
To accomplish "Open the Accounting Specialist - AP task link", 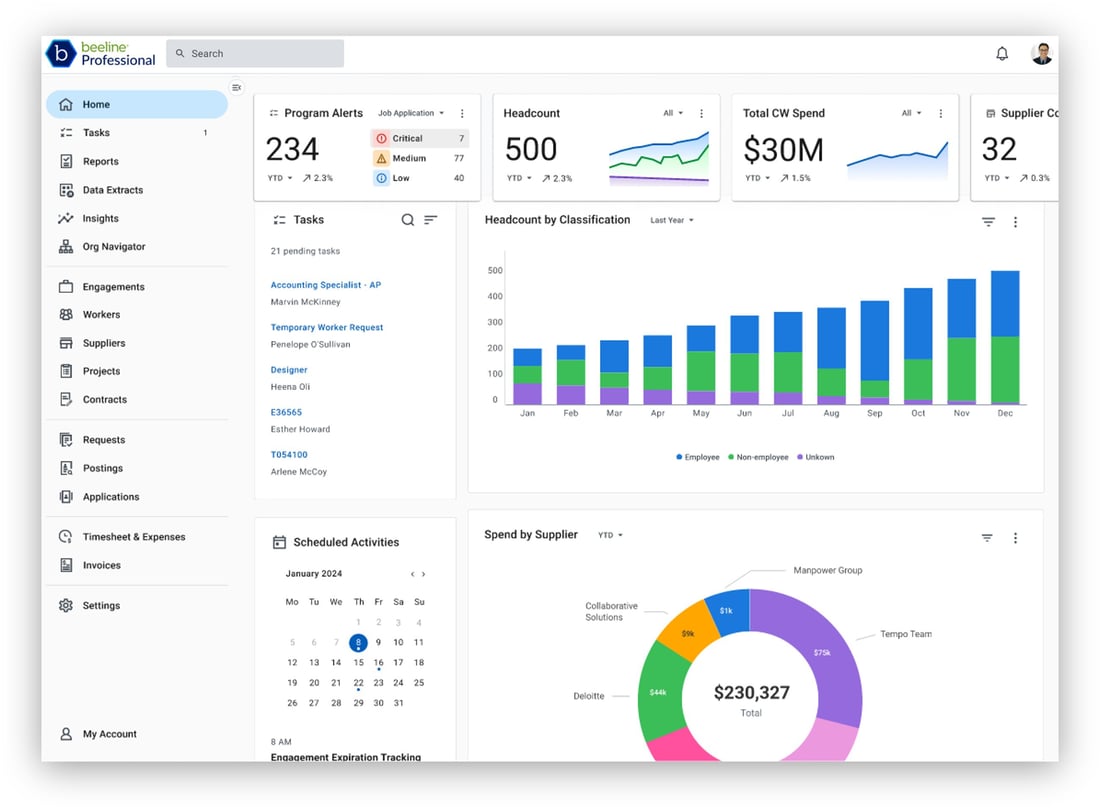I will click(x=325, y=285).
